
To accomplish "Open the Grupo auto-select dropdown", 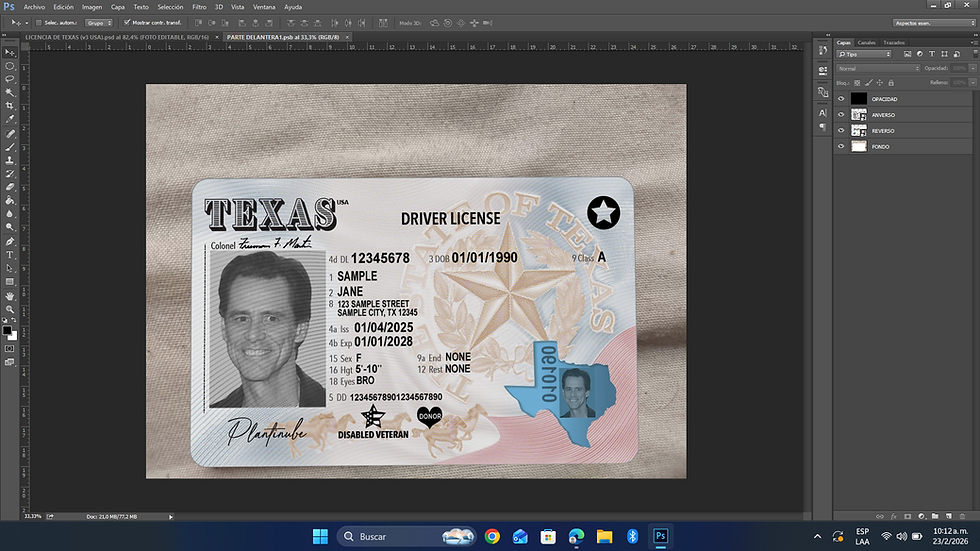I will pos(99,23).
